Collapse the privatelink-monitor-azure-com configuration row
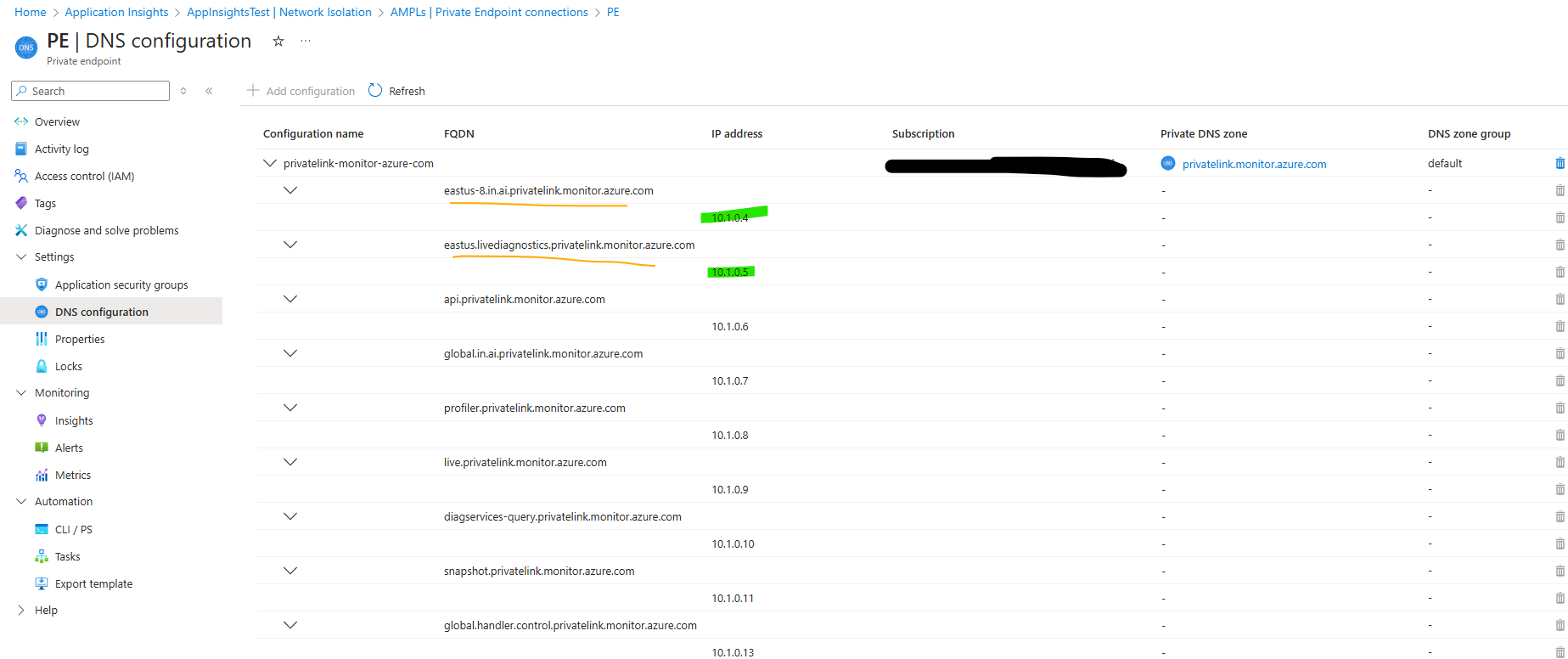The width and height of the screenshot is (1568, 659). point(270,164)
